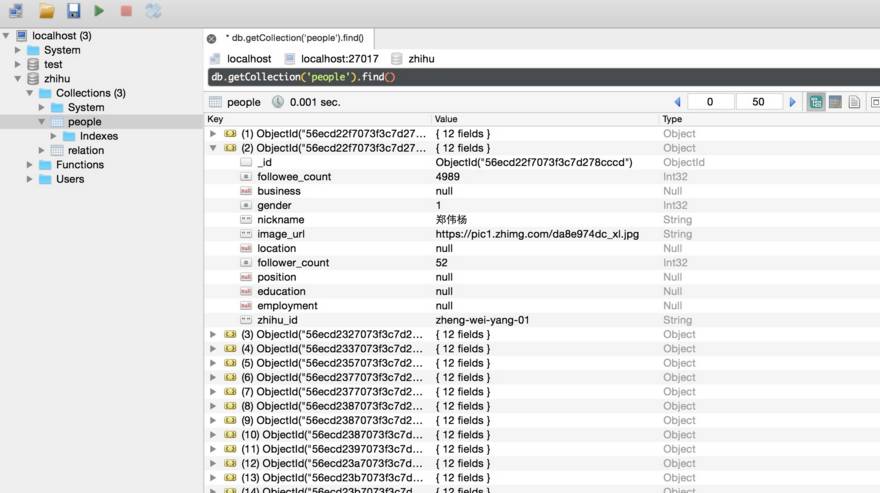
Task: Select the relation collection in sidebar
Action: pos(85,151)
